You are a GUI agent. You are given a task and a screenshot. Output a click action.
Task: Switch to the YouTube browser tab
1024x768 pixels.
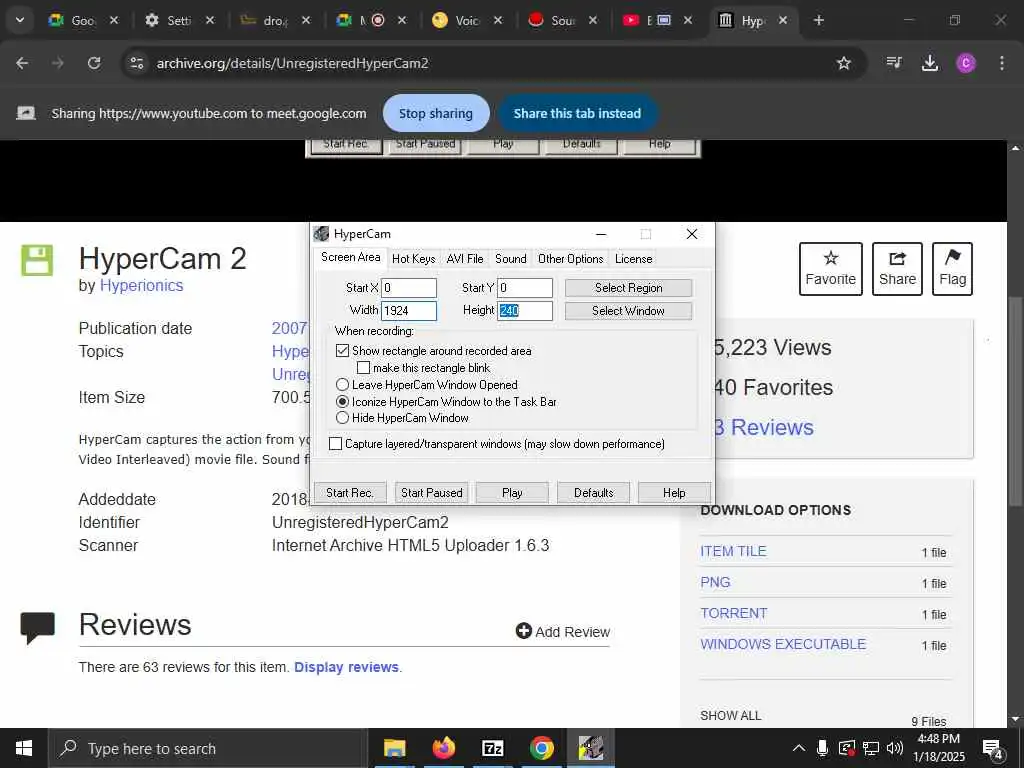pyautogui.click(x=660, y=20)
